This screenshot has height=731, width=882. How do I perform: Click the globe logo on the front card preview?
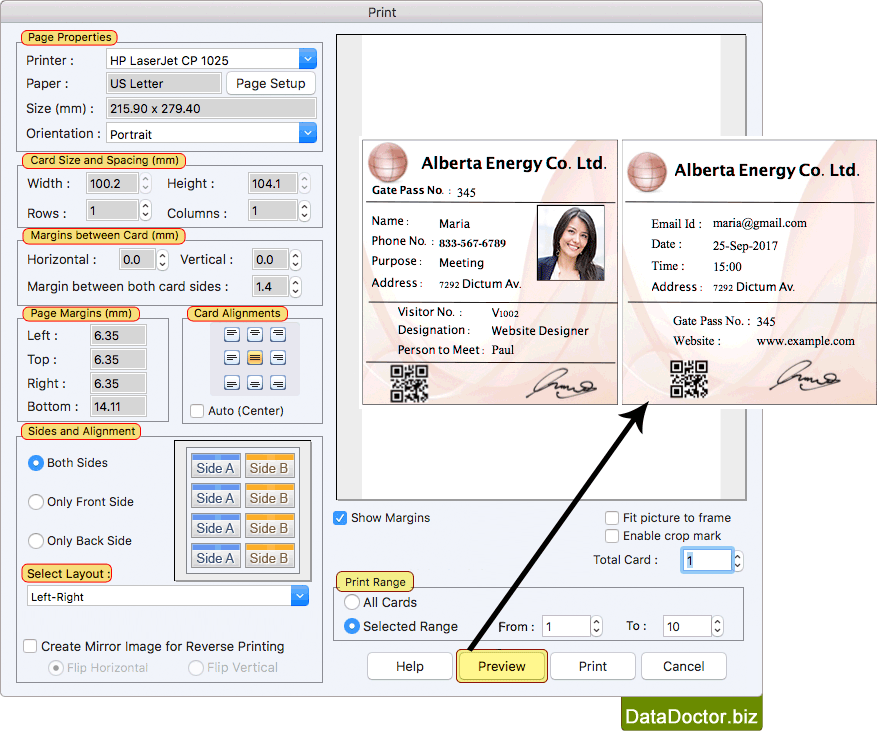tap(388, 163)
